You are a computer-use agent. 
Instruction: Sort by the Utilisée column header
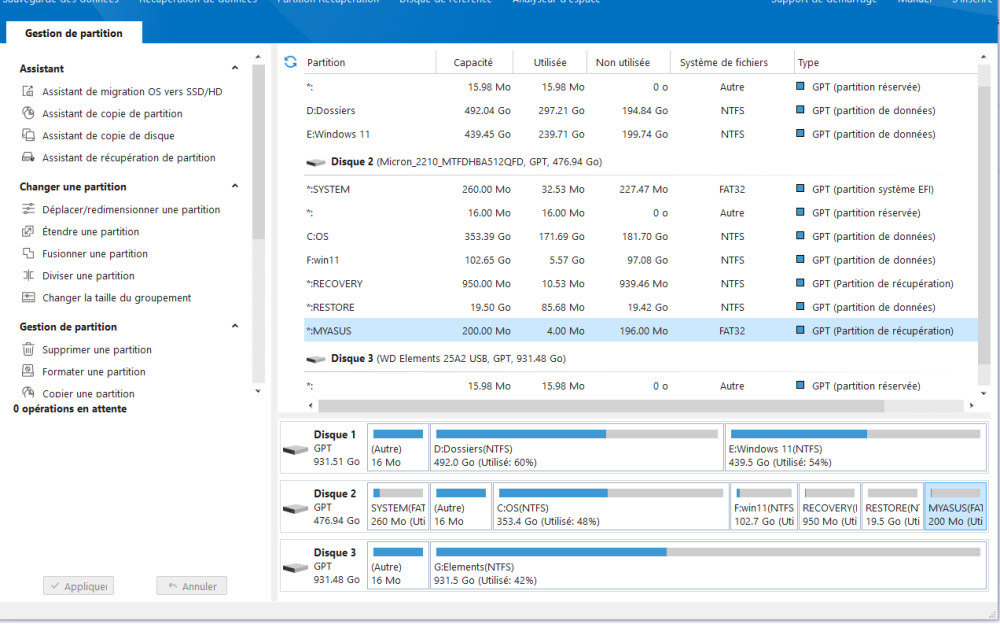click(550, 62)
